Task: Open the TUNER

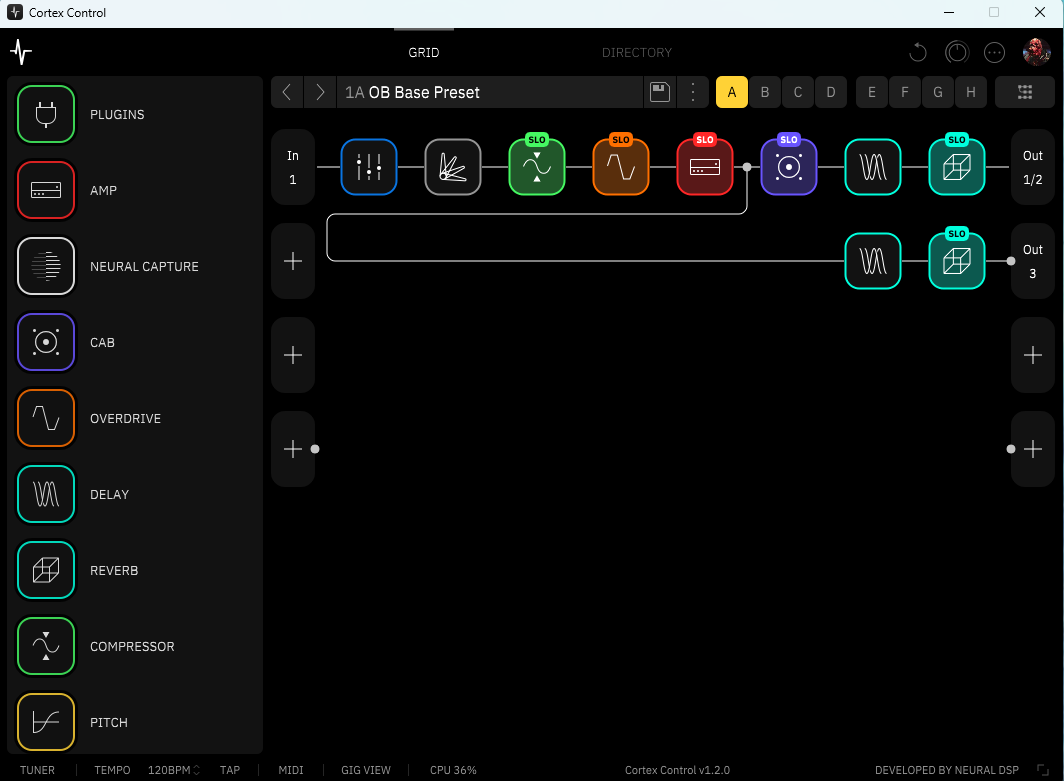Action: click(37, 770)
